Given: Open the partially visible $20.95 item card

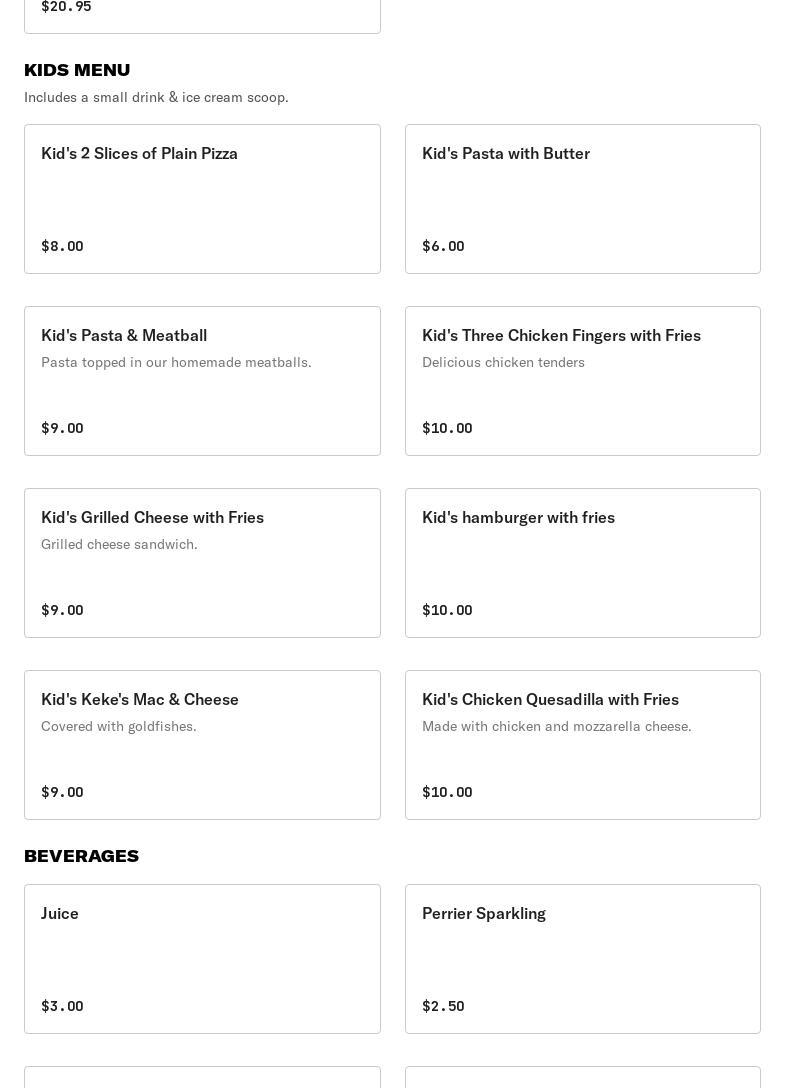Looking at the screenshot, I should pos(202,15).
